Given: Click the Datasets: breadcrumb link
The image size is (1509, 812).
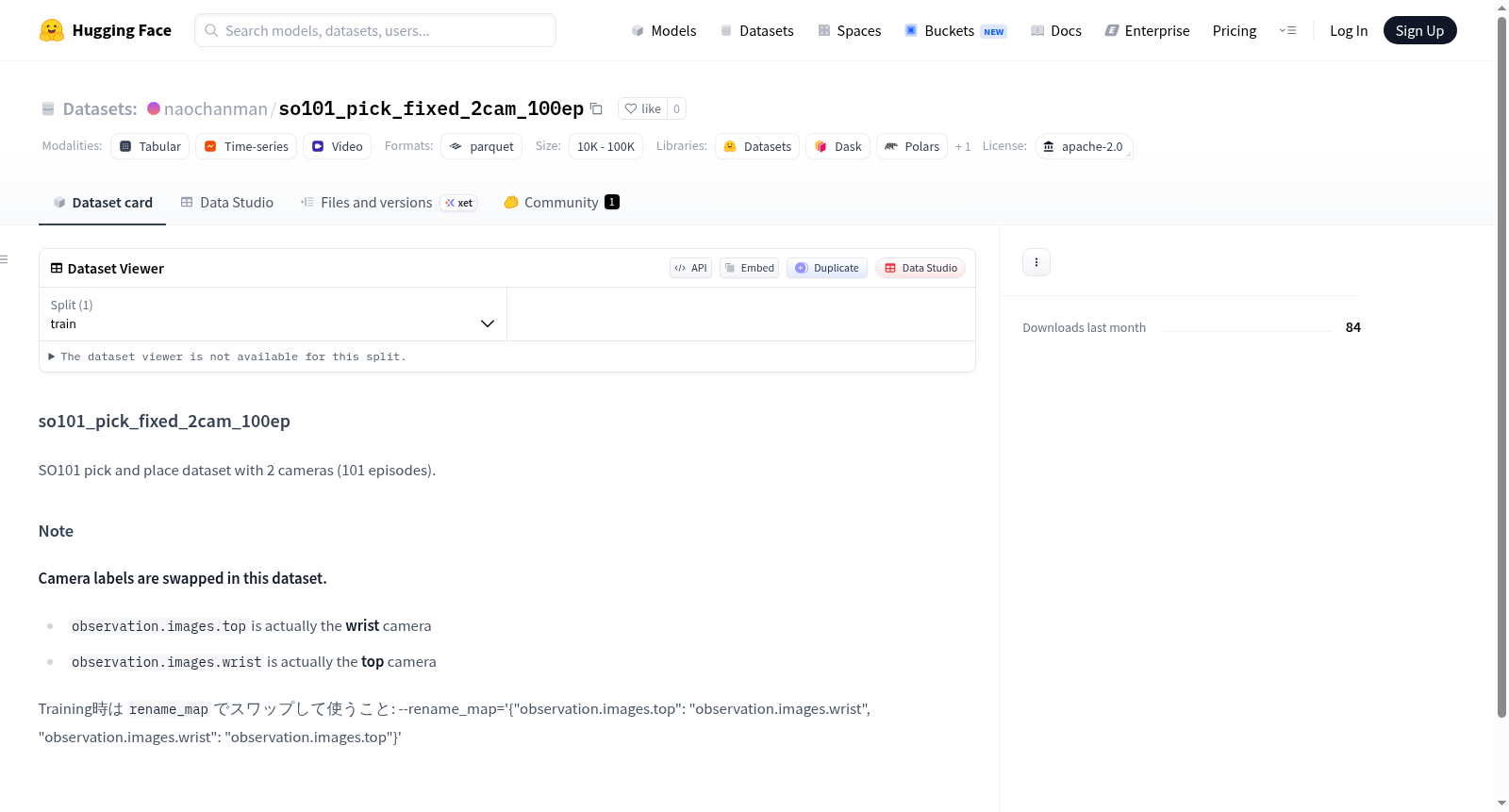Looking at the screenshot, I should 100,108.
